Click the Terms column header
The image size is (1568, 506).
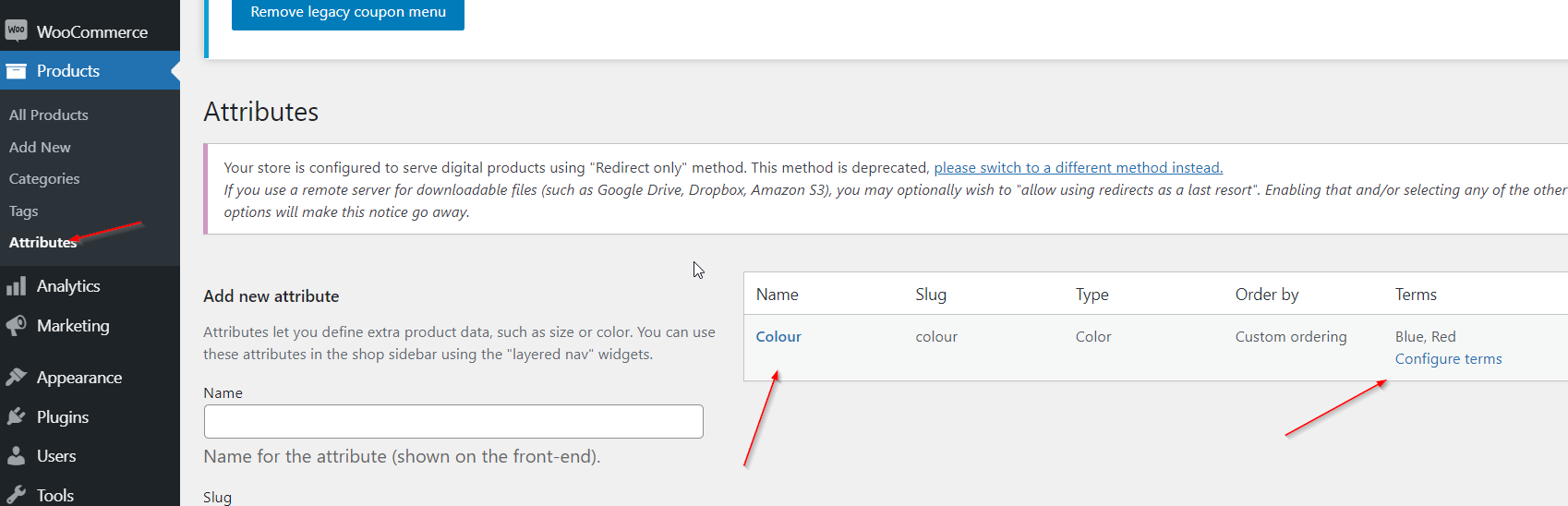click(x=1416, y=295)
